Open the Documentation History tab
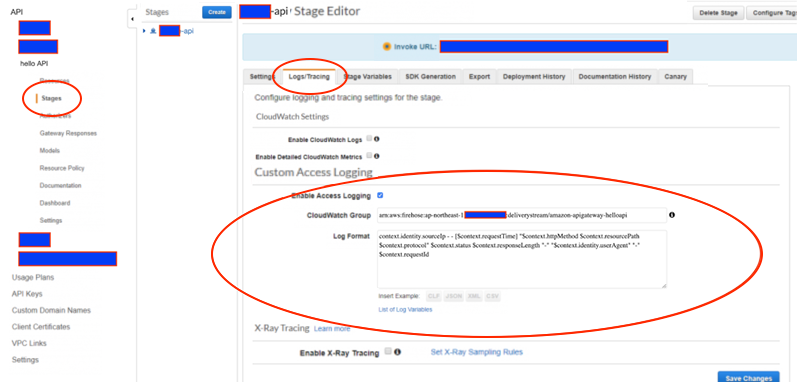Screen dimensions: 797x382 [615, 77]
